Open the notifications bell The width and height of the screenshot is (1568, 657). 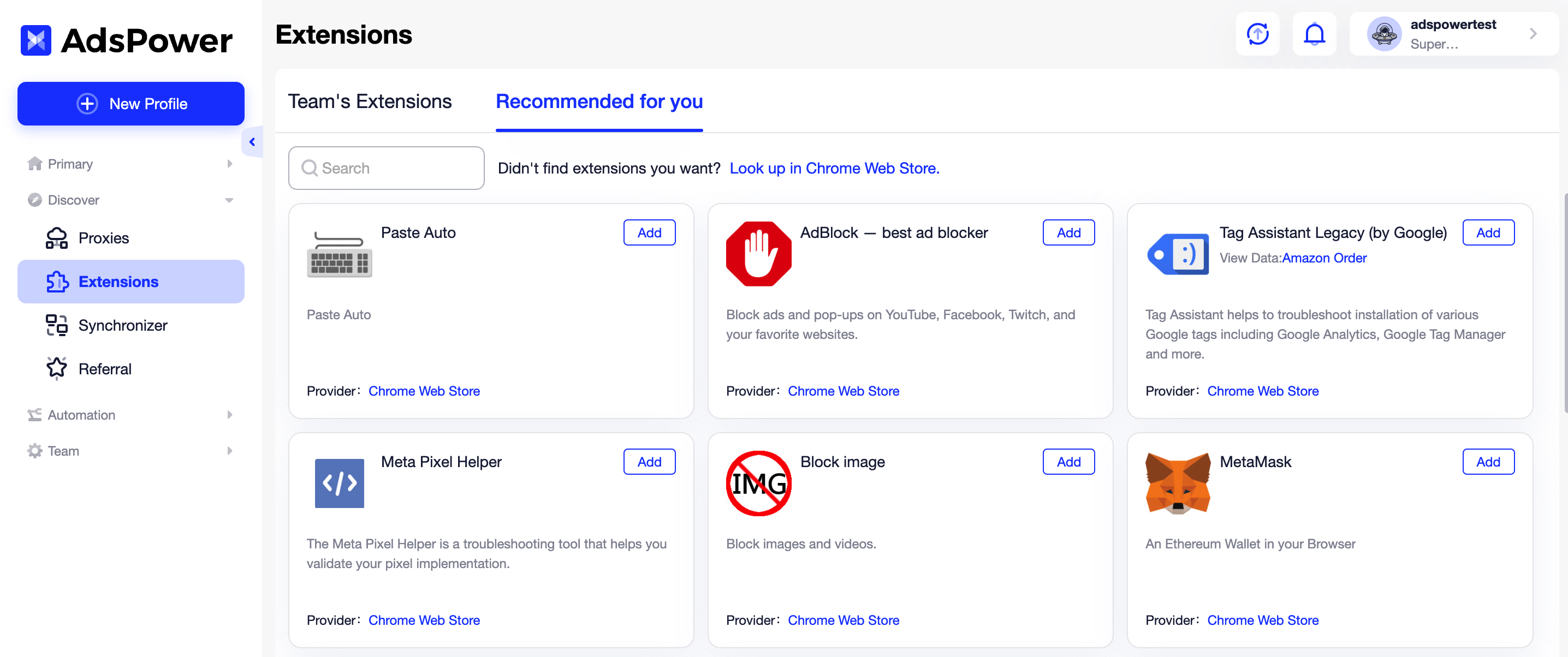pyautogui.click(x=1314, y=34)
